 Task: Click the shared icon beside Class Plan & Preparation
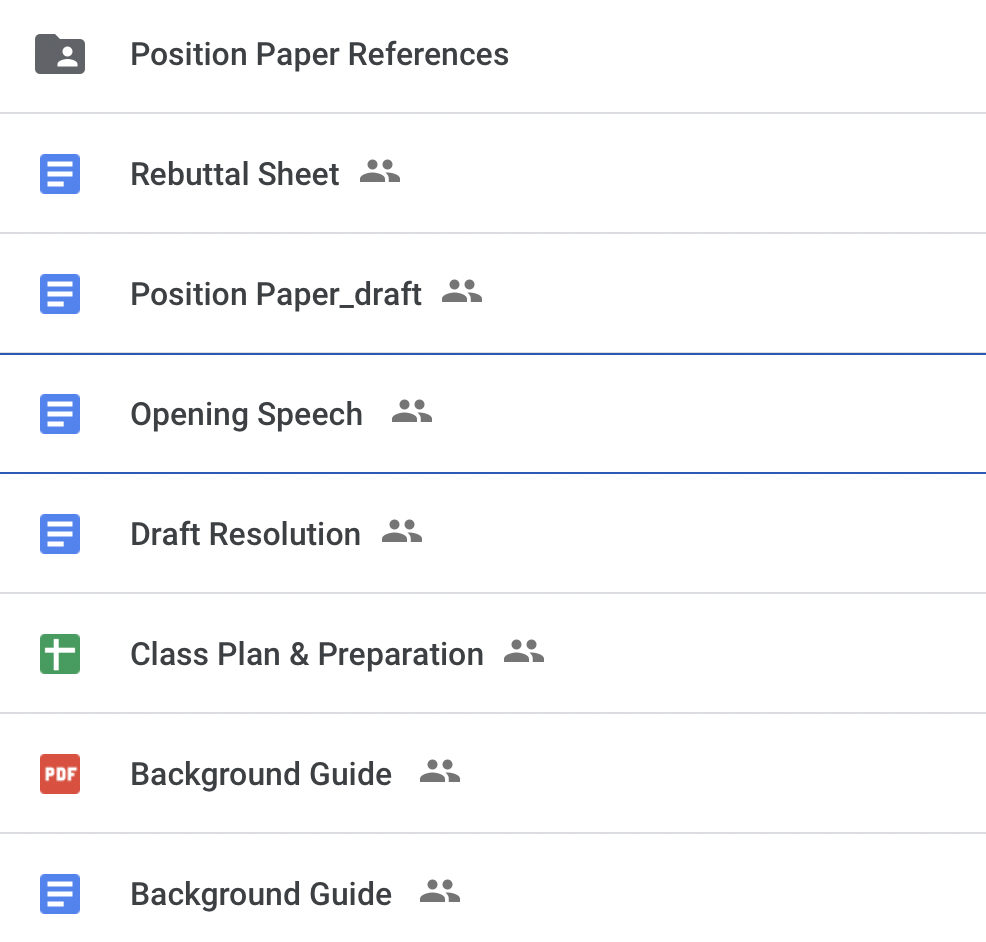pyautogui.click(x=524, y=652)
